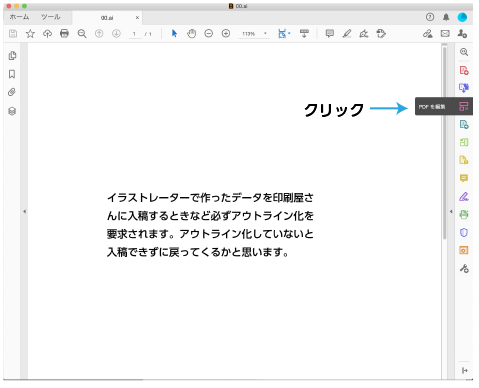Click the current page number field

135,34
